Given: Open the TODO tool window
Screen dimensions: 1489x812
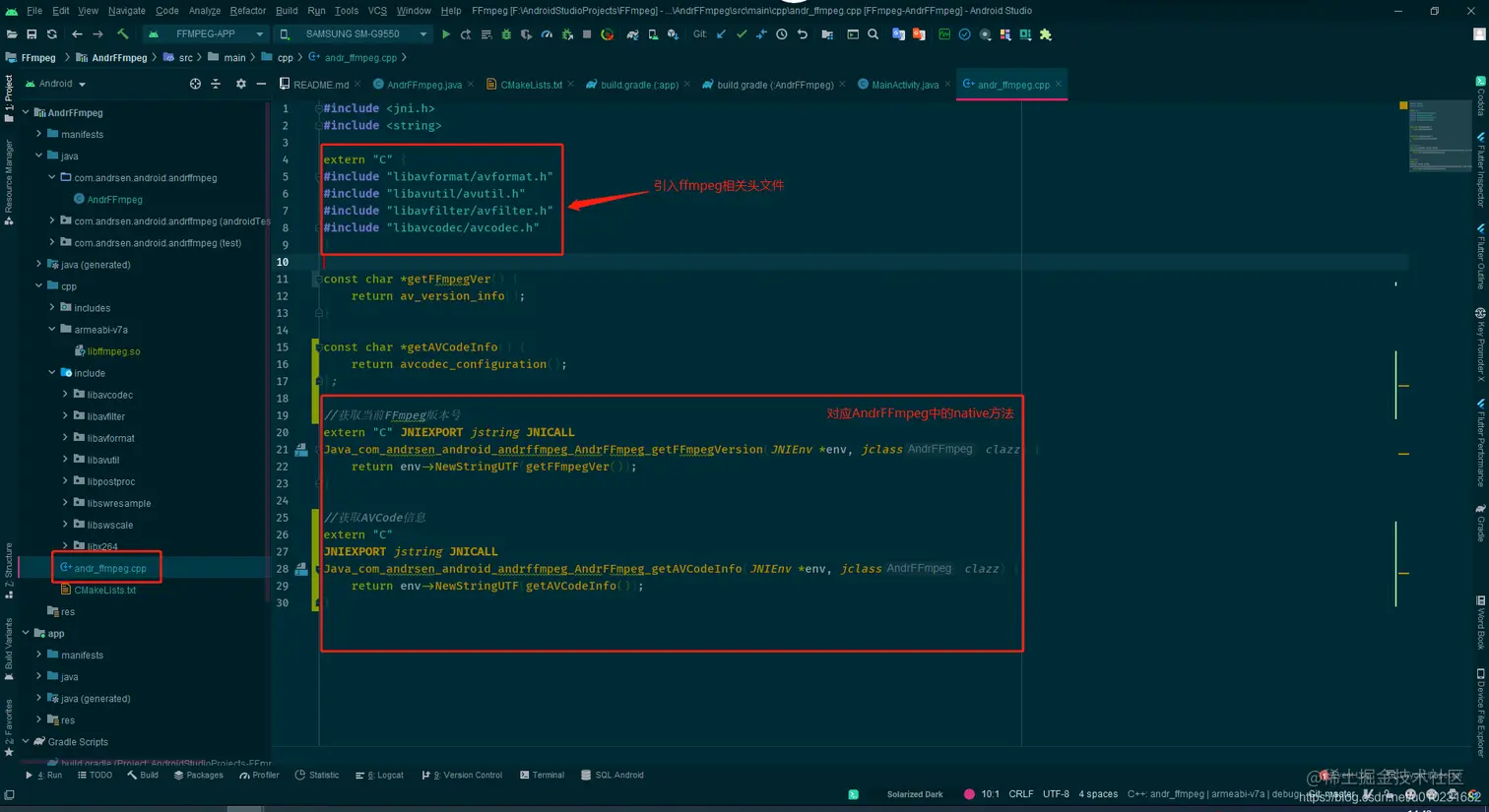Looking at the screenshot, I should coord(96,776).
